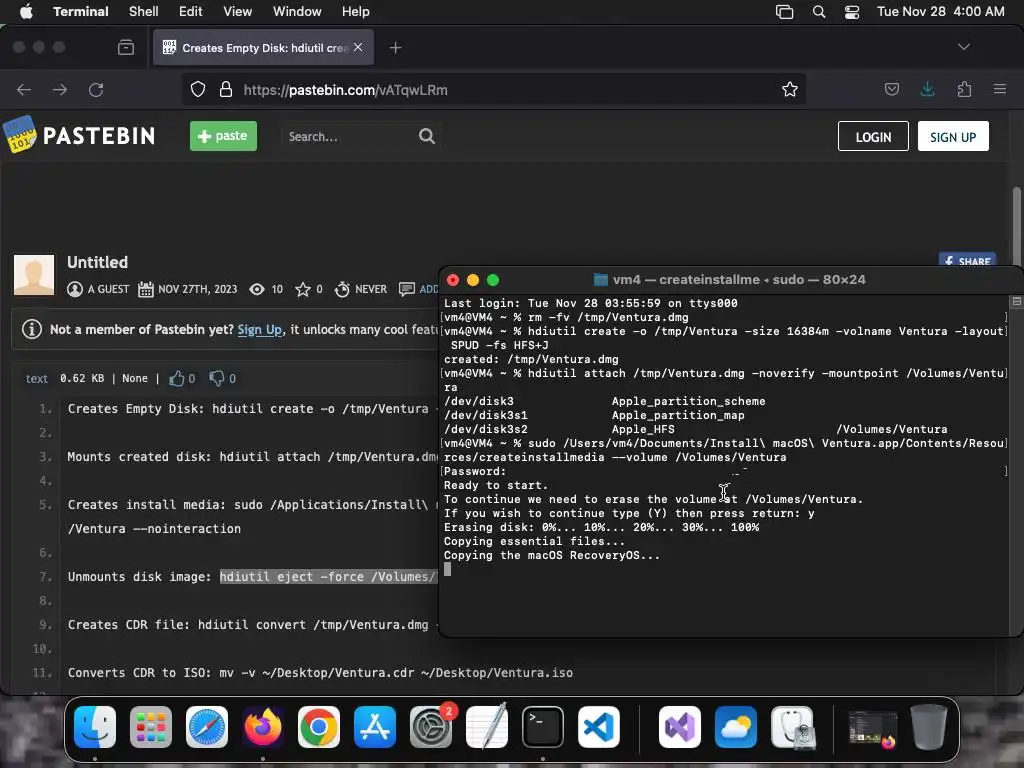Click the date and time in menu bar
This screenshot has height=768, width=1024.
click(x=940, y=11)
